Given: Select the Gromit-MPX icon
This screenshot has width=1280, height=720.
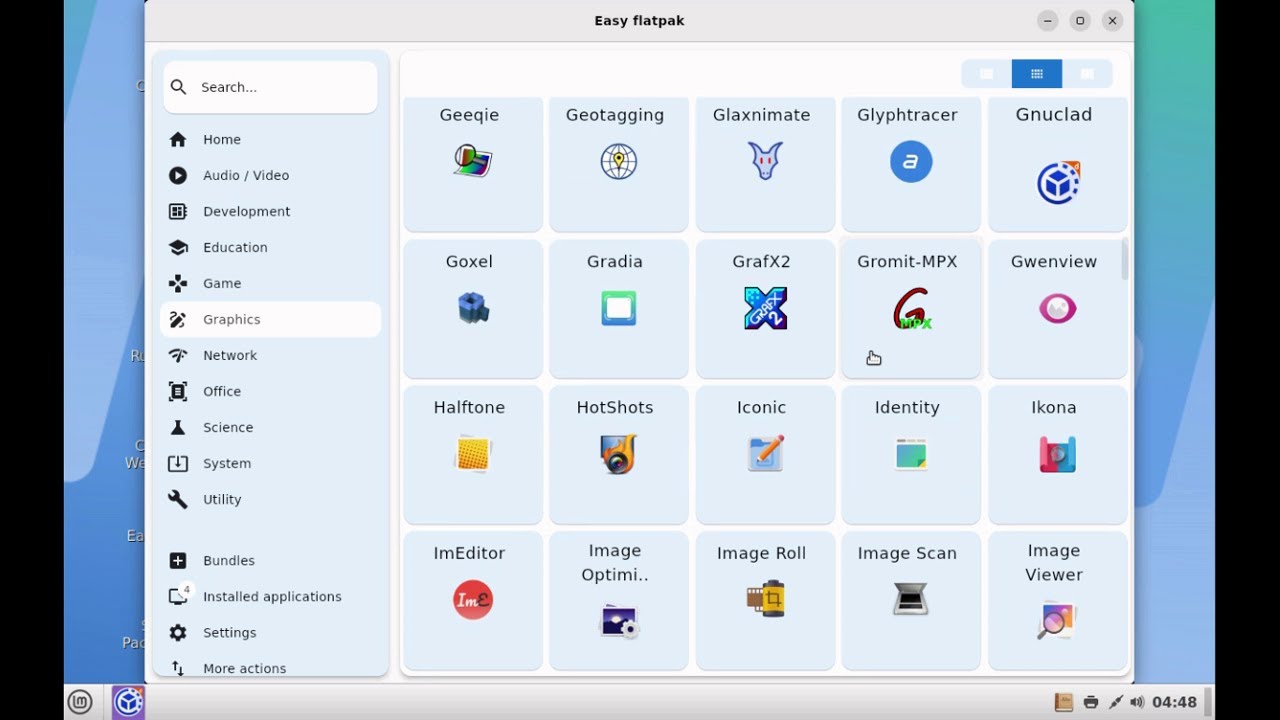Looking at the screenshot, I should click(911, 308).
